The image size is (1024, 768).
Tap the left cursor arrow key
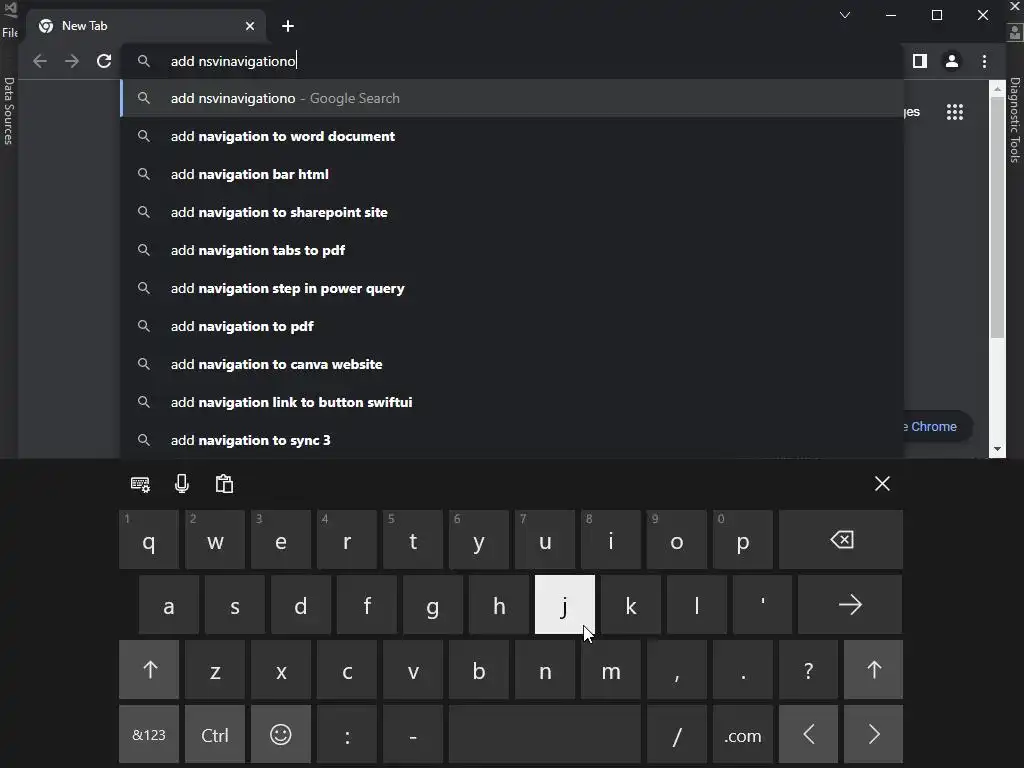pyautogui.click(x=808, y=735)
